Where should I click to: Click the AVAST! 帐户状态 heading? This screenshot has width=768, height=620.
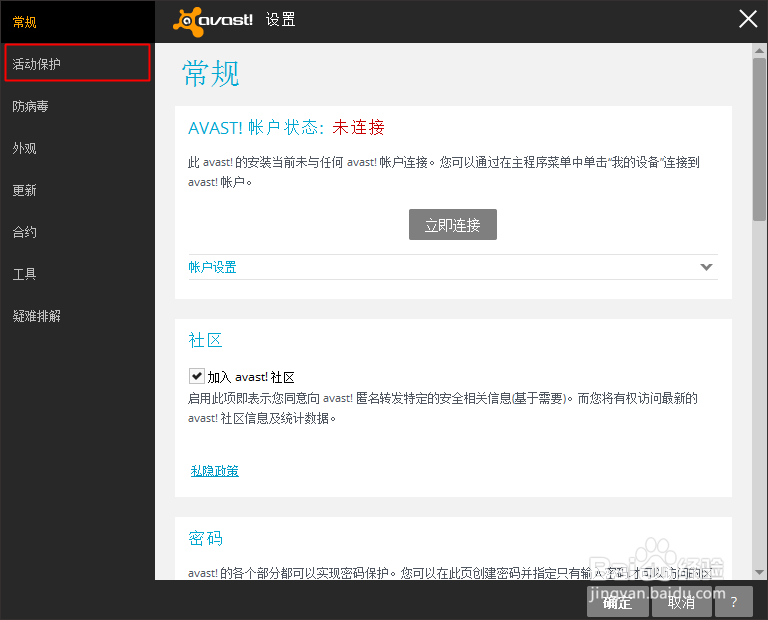[x=256, y=127]
